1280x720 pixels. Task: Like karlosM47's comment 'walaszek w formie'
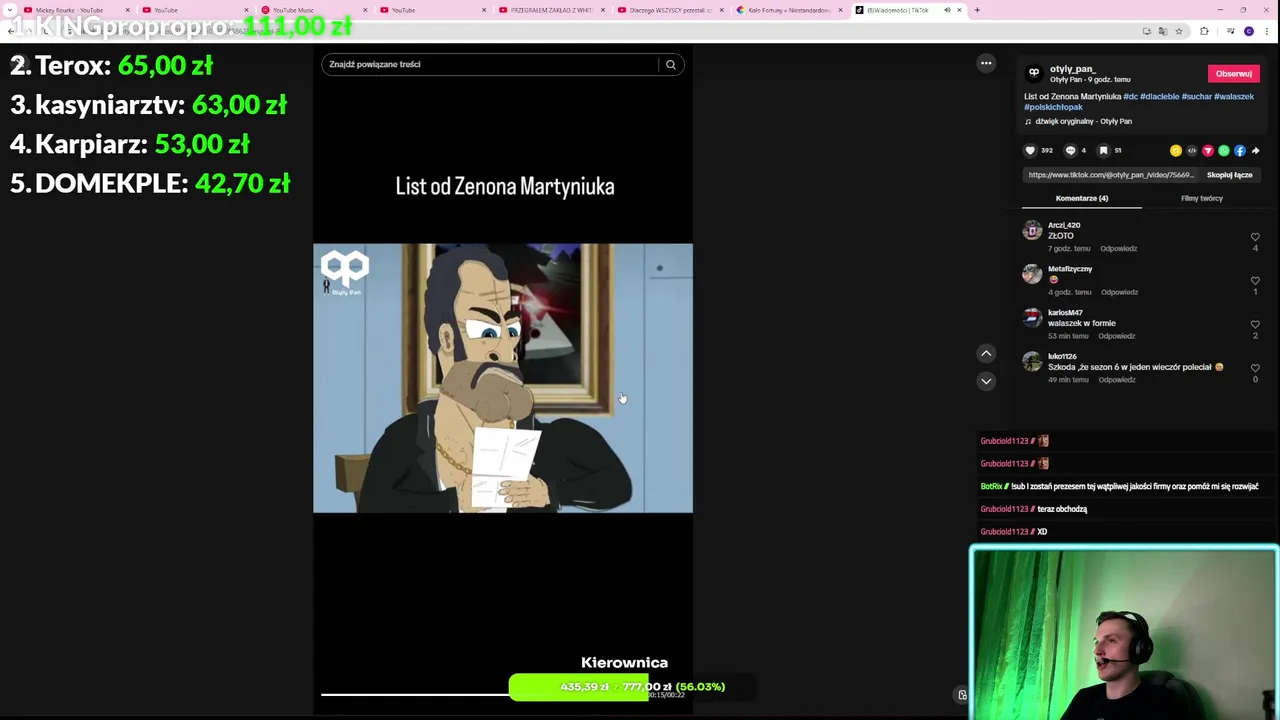1255,324
